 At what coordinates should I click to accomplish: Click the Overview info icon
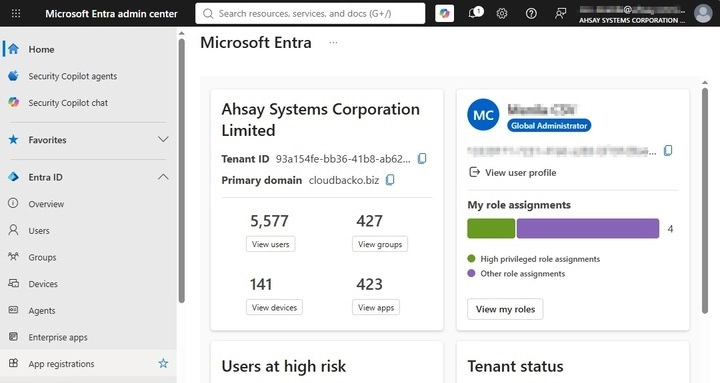pyautogui.click(x=13, y=203)
